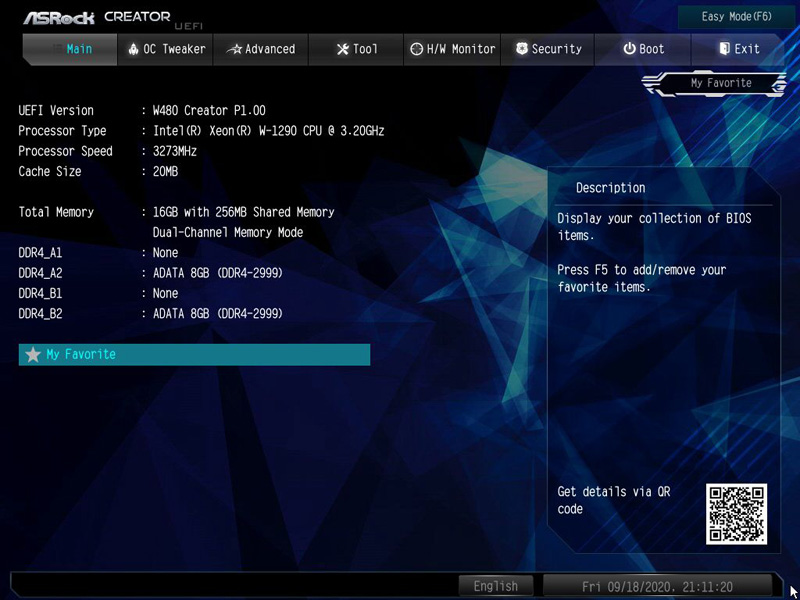
Task: Click the None value for DDR4_B1
Action: coord(165,293)
